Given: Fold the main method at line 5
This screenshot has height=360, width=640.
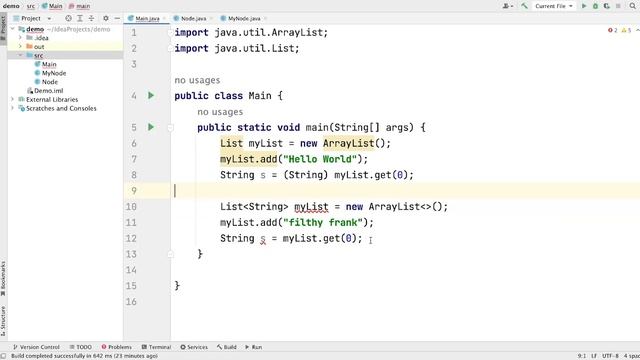Looking at the screenshot, I should tap(171, 128).
